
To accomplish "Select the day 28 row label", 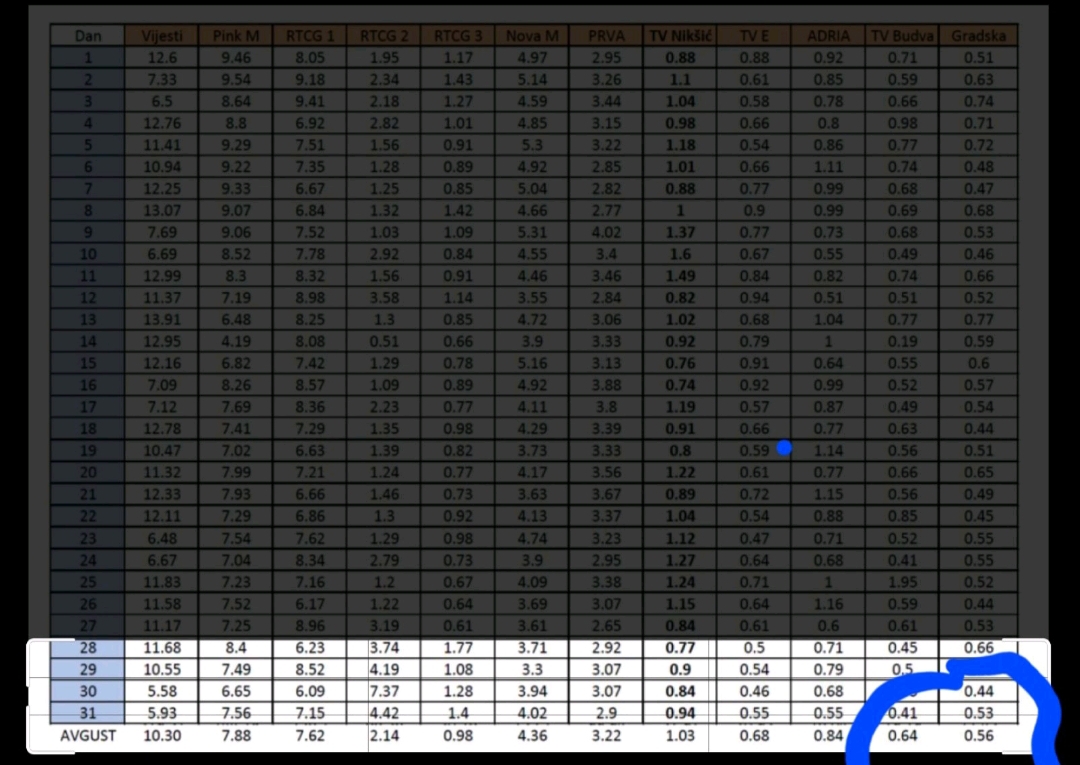I will coord(88,648).
